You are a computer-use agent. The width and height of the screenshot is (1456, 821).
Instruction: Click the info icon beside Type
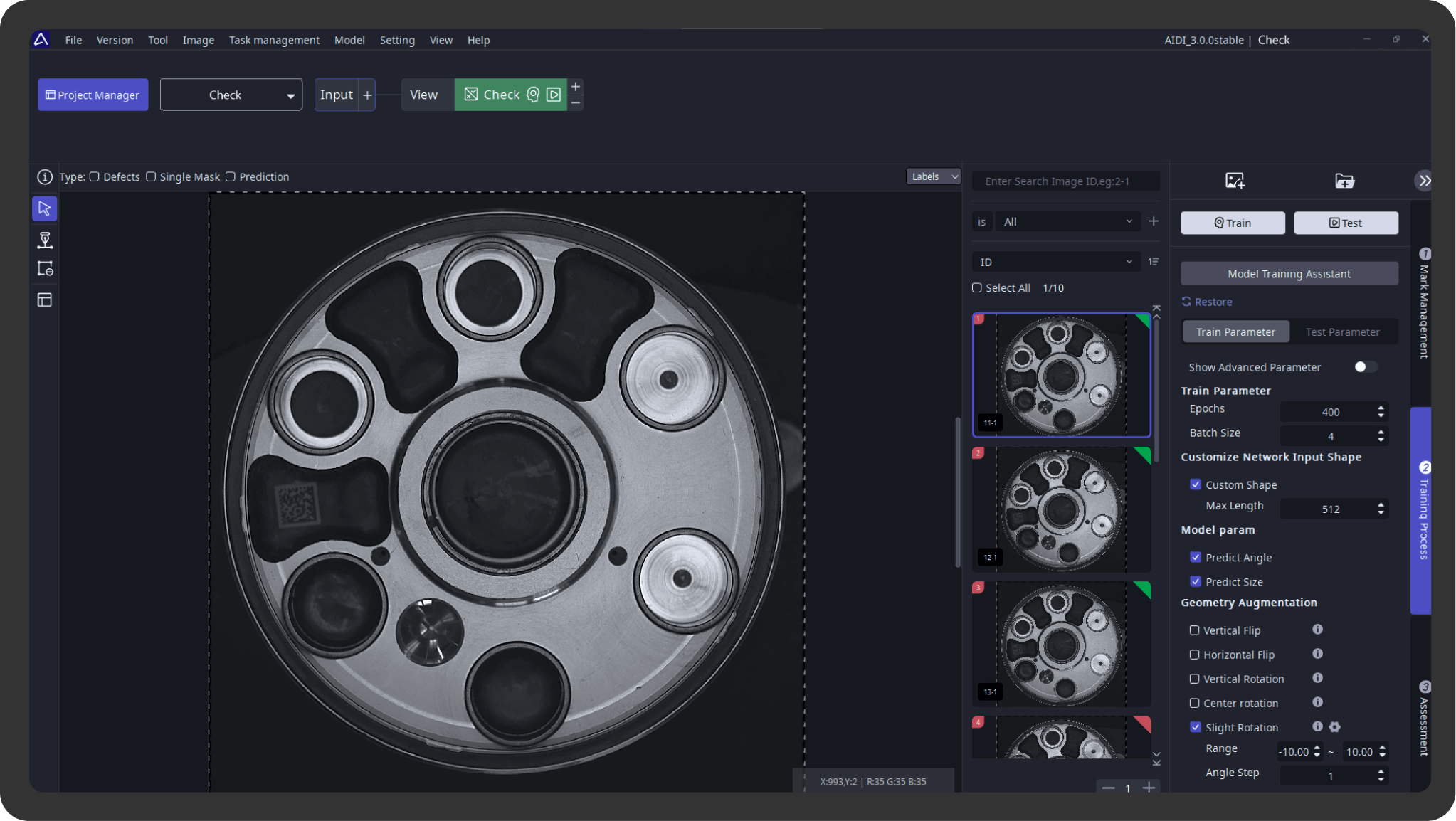[44, 176]
